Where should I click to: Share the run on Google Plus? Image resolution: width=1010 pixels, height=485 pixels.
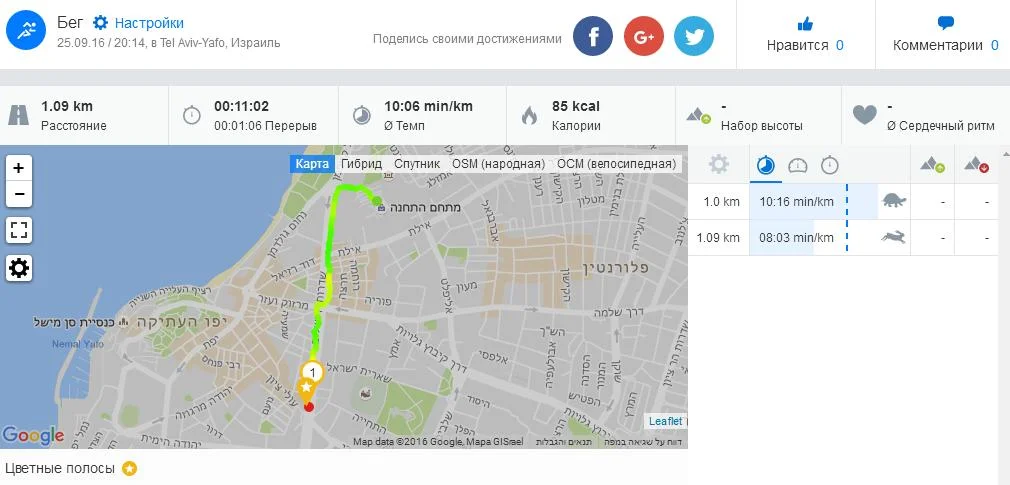coord(643,36)
